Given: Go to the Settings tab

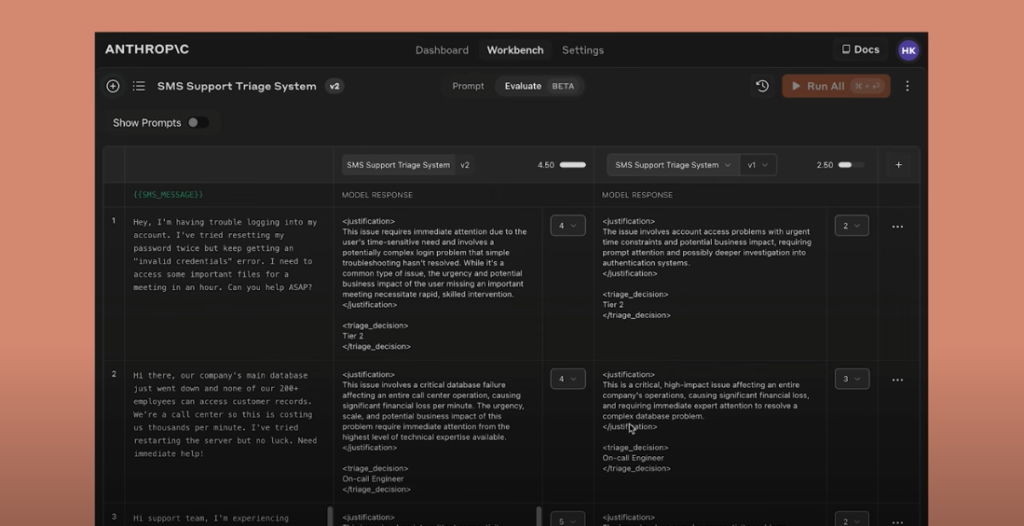Looking at the screenshot, I should [582, 50].
